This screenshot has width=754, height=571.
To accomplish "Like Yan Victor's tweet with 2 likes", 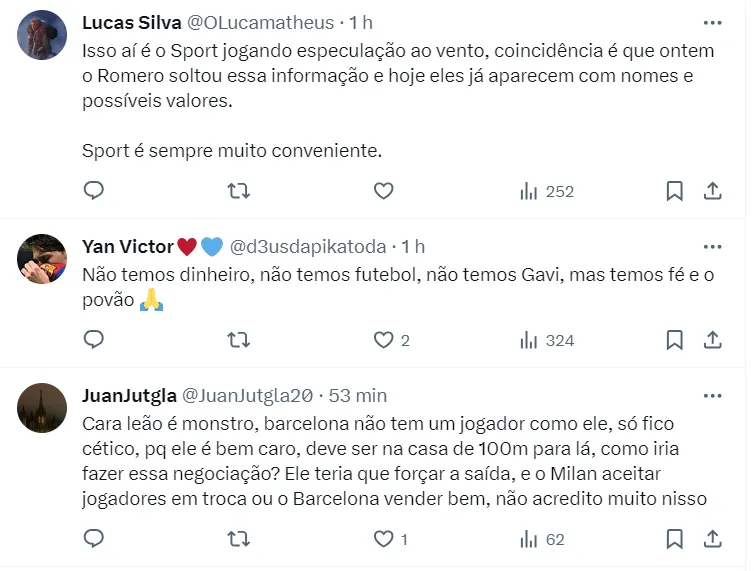I will [x=383, y=340].
